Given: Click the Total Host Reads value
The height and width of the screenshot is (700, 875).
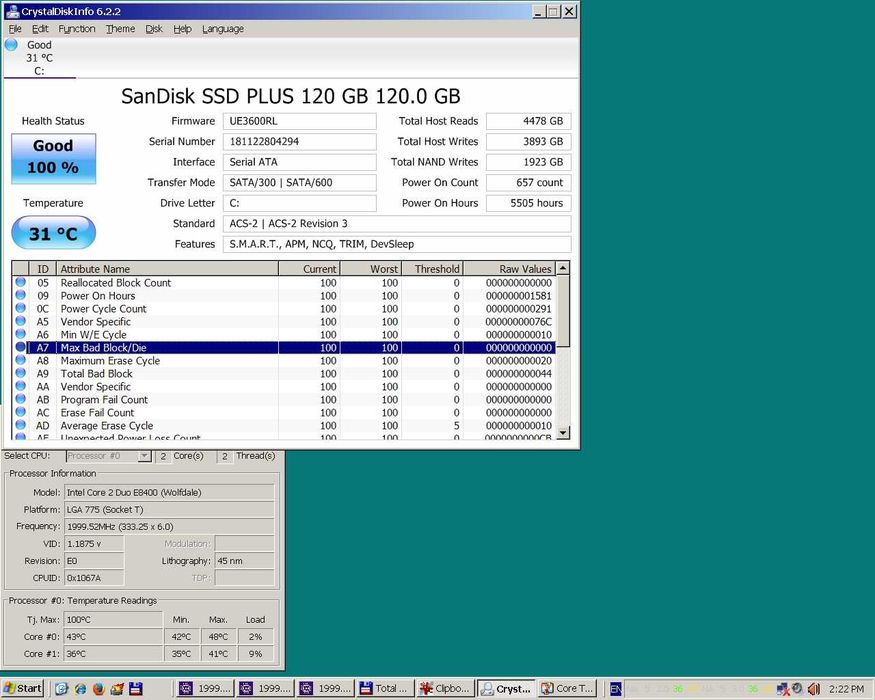Looking at the screenshot, I should point(528,121).
